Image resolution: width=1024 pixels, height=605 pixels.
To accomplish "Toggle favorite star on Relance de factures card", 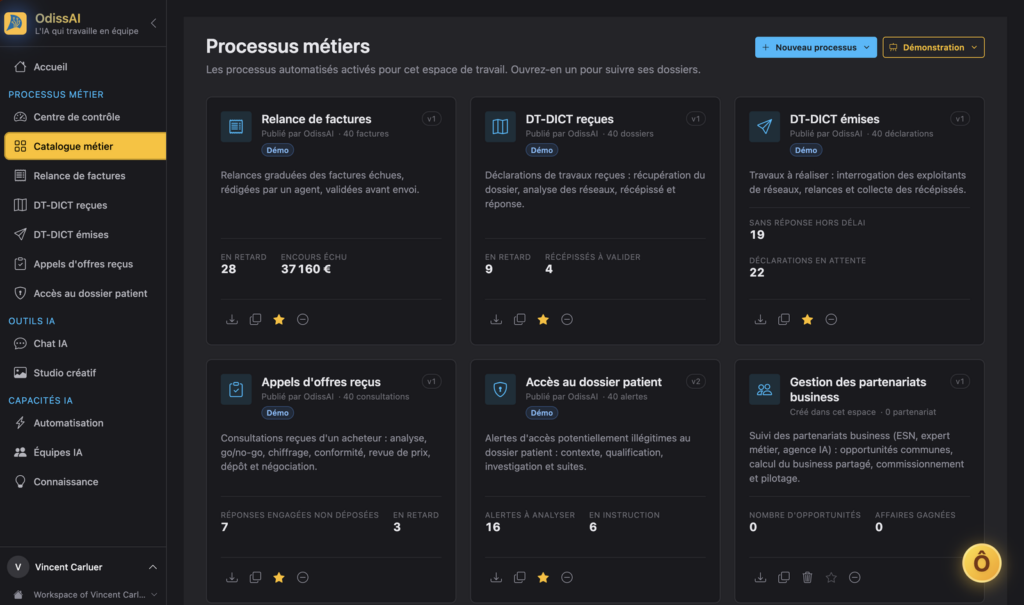I will pos(279,319).
